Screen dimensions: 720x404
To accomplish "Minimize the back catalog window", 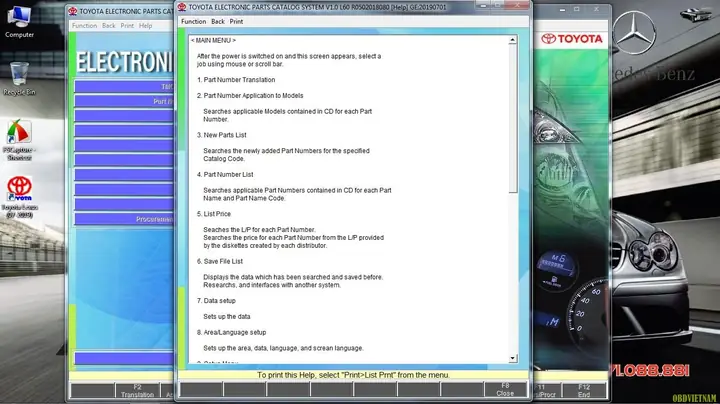I will [562, 10].
